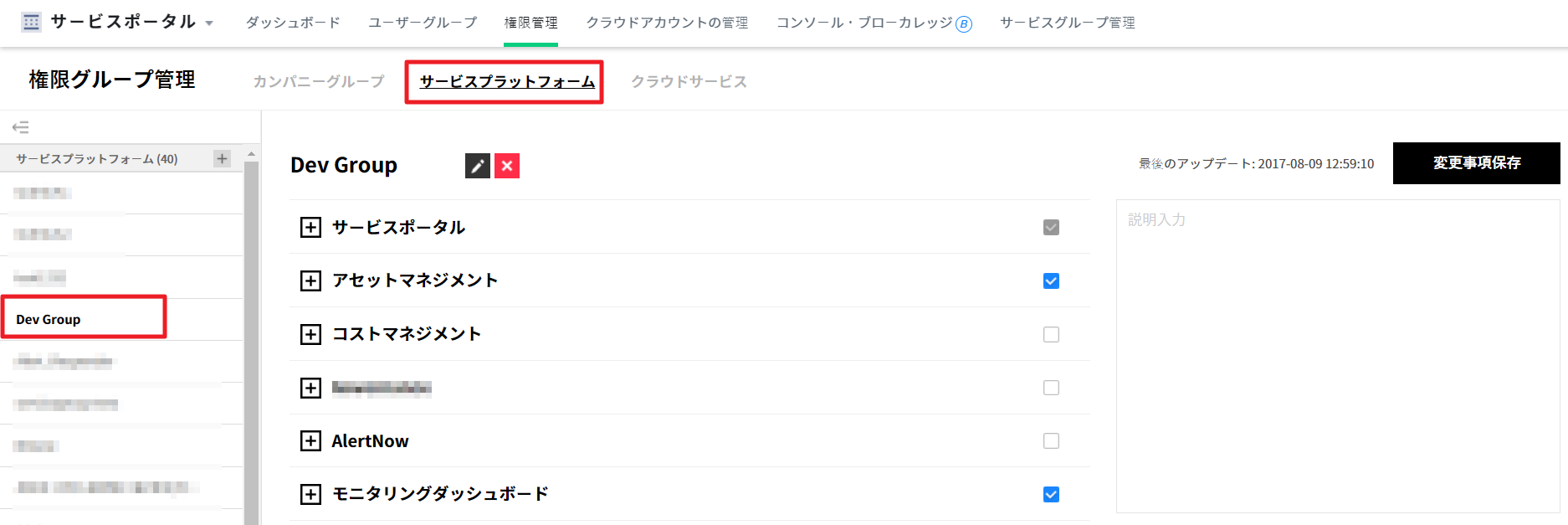Check the AlertNow checkbox
The height and width of the screenshot is (525, 1568).
[x=1051, y=440]
